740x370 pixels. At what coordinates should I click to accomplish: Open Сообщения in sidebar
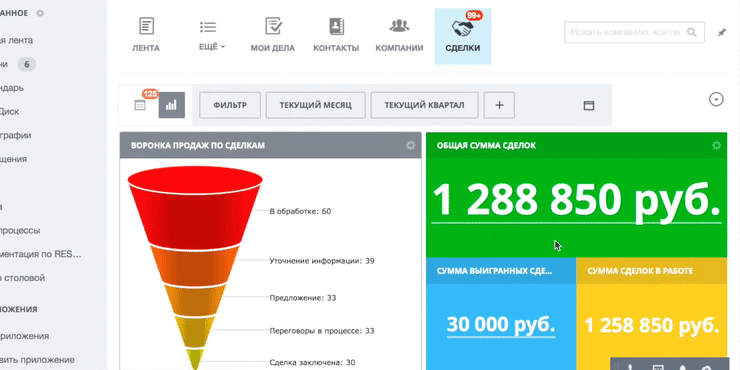point(14,159)
